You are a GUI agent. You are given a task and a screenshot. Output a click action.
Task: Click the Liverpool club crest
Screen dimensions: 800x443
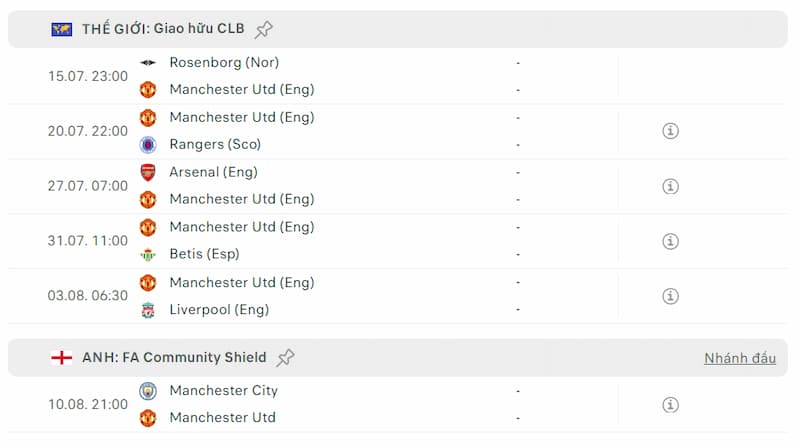click(148, 309)
